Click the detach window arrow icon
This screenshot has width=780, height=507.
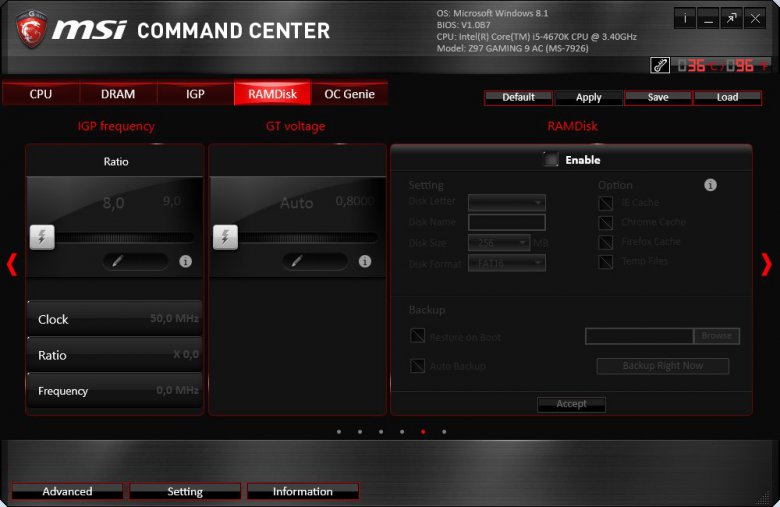tap(731, 19)
